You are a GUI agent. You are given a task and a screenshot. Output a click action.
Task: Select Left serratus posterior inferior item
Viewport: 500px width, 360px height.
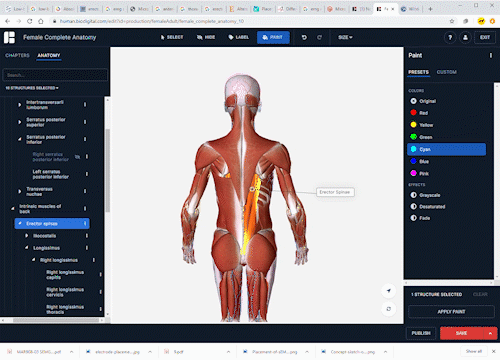[51, 174]
